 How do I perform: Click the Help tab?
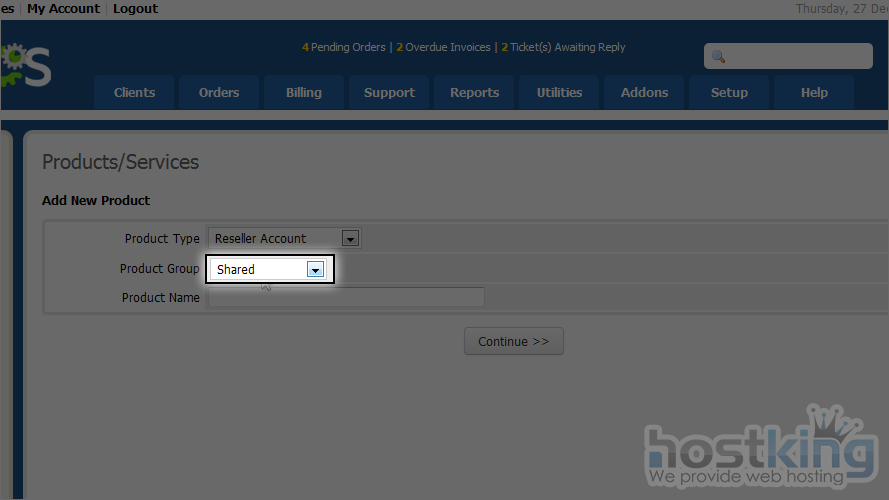tap(814, 93)
